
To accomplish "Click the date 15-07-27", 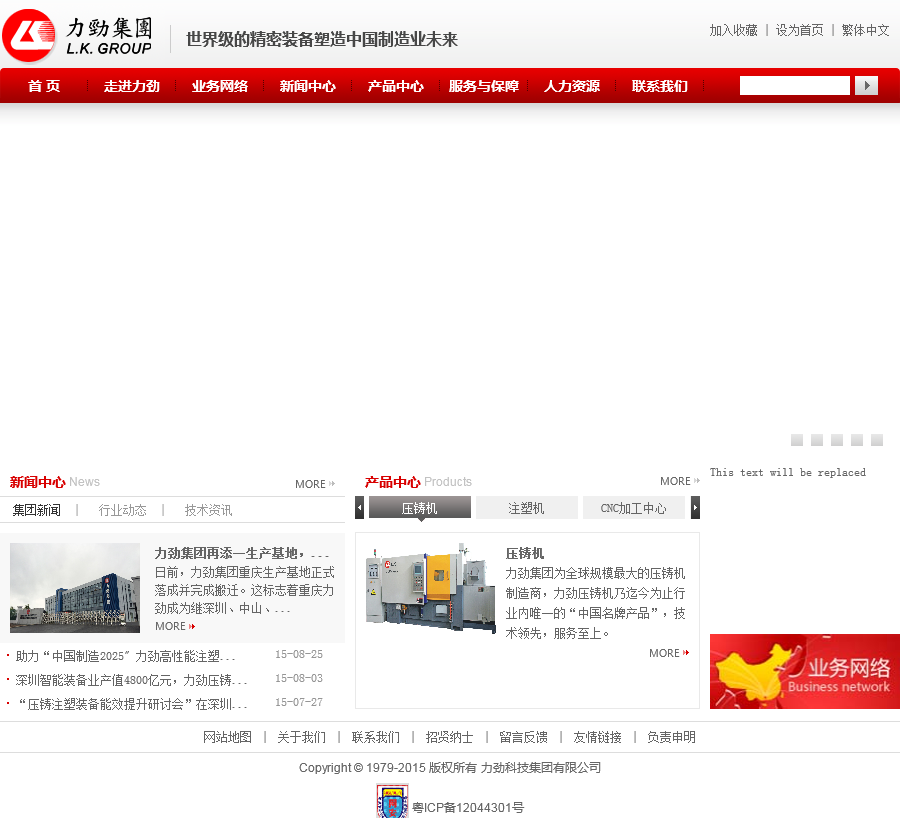I will [x=299, y=703].
